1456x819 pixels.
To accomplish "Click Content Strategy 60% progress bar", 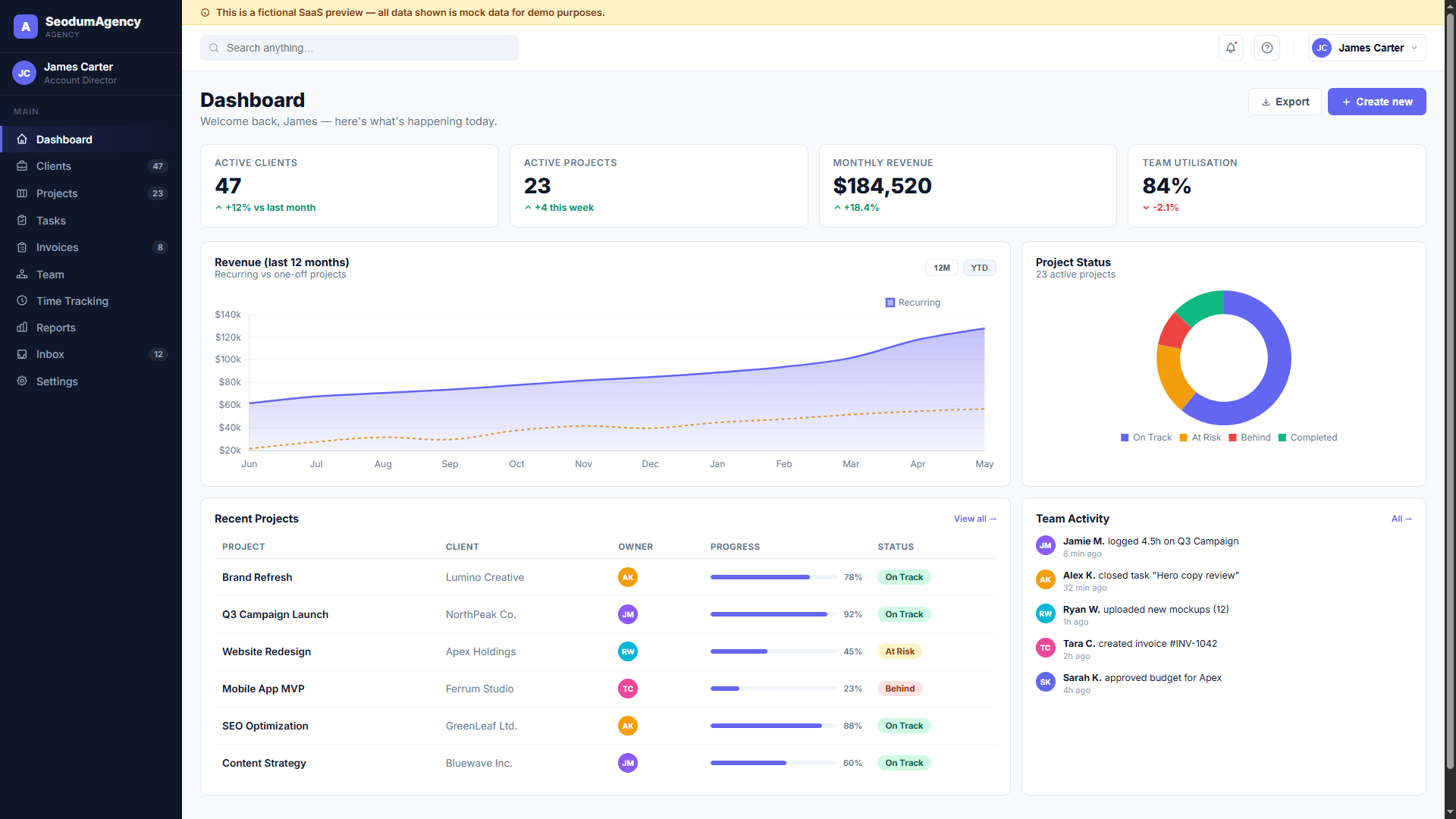I will tap(773, 763).
